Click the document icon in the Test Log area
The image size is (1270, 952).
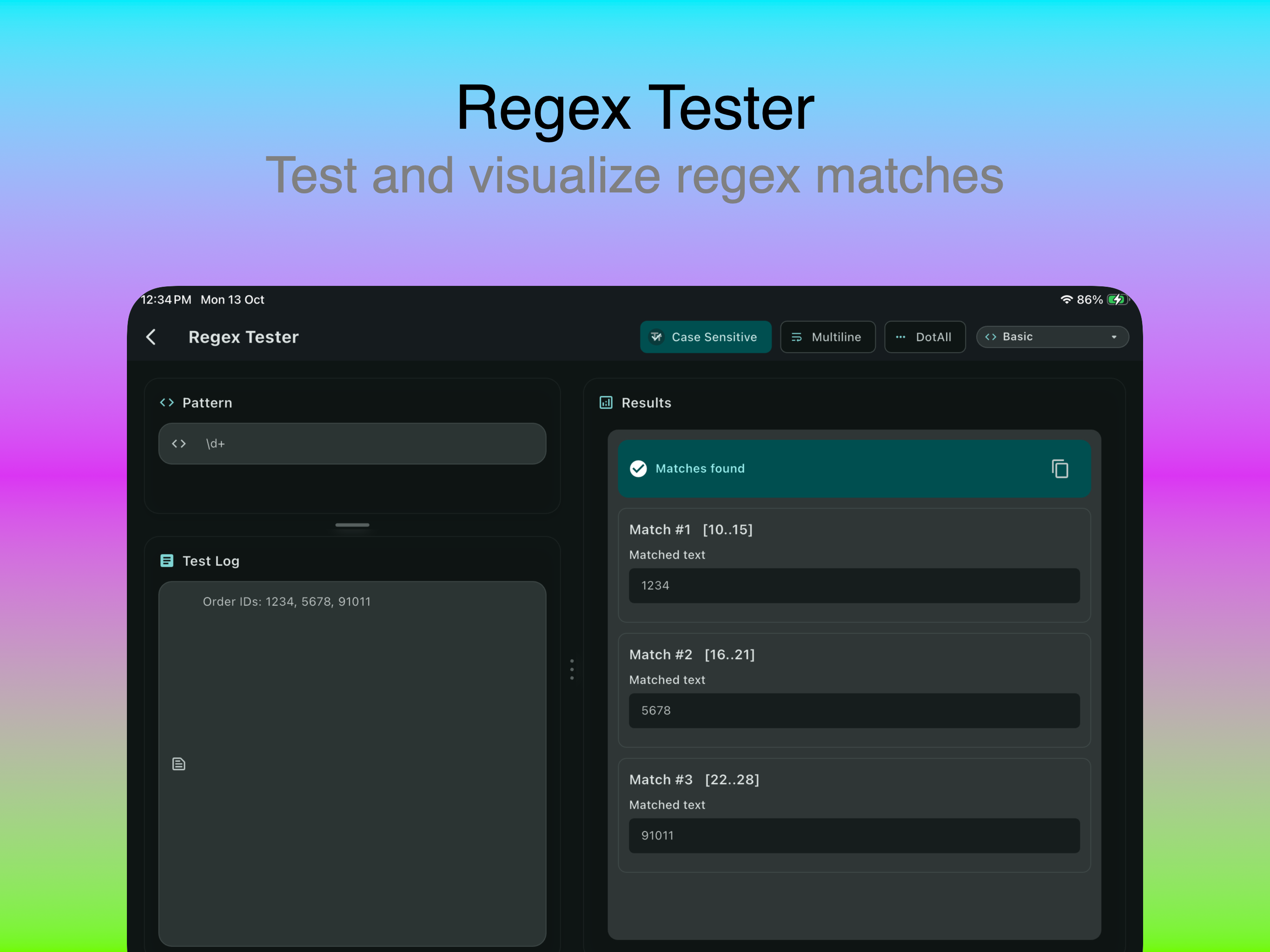179,764
